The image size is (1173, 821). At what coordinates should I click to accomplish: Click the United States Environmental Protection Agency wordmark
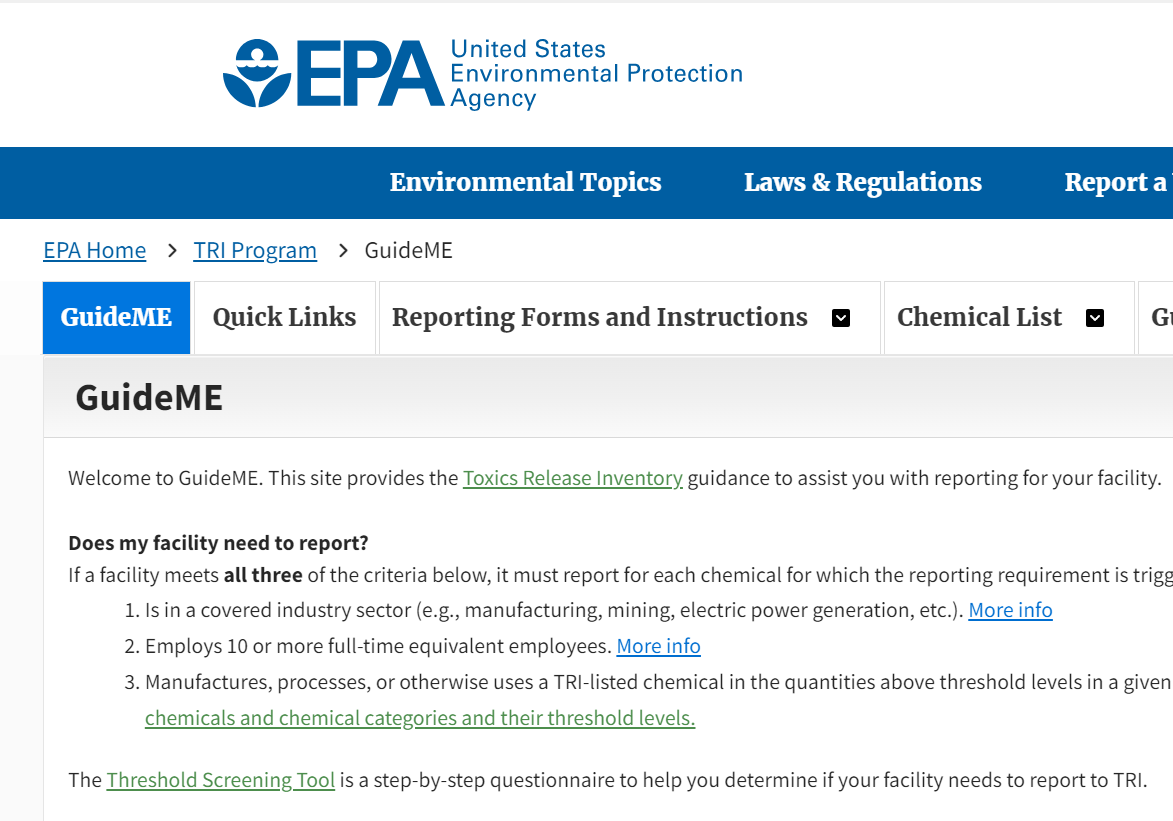click(596, 73)
